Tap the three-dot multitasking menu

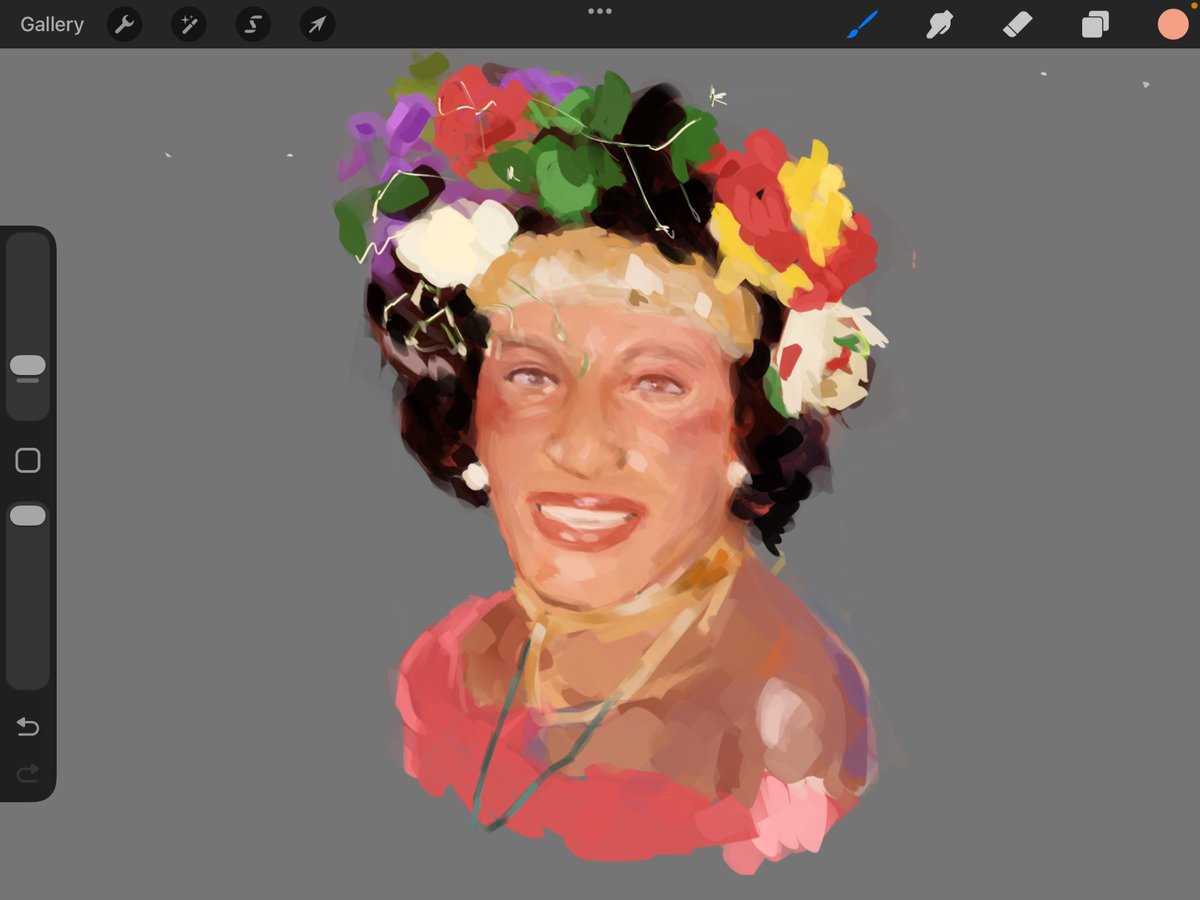pos(600,11)
